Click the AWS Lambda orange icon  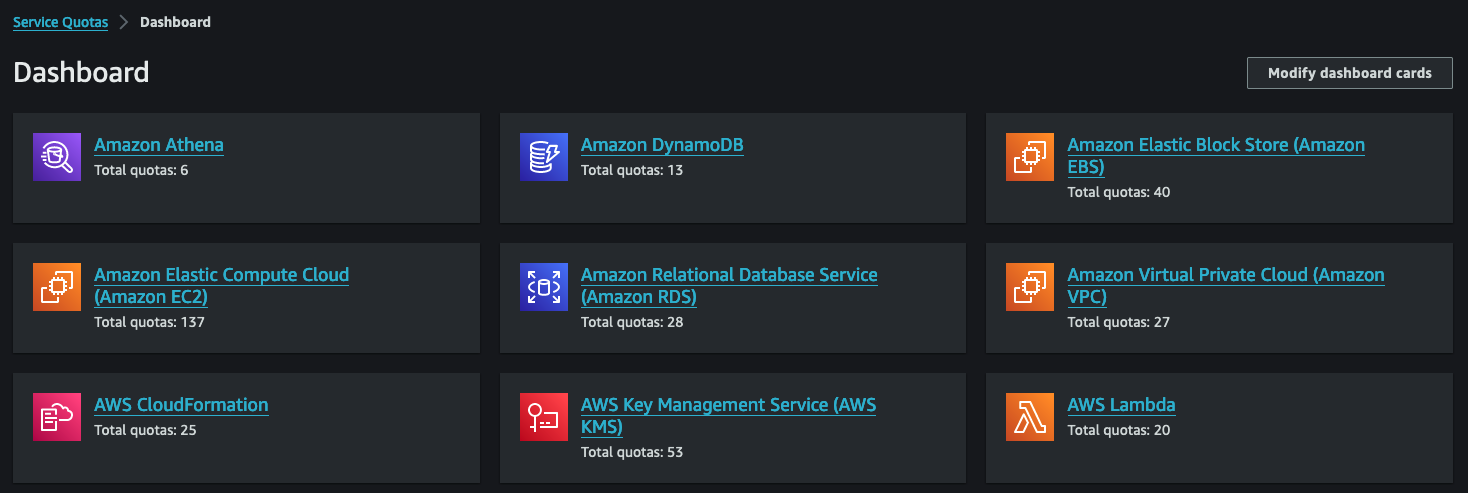[x=1030, y=417]
